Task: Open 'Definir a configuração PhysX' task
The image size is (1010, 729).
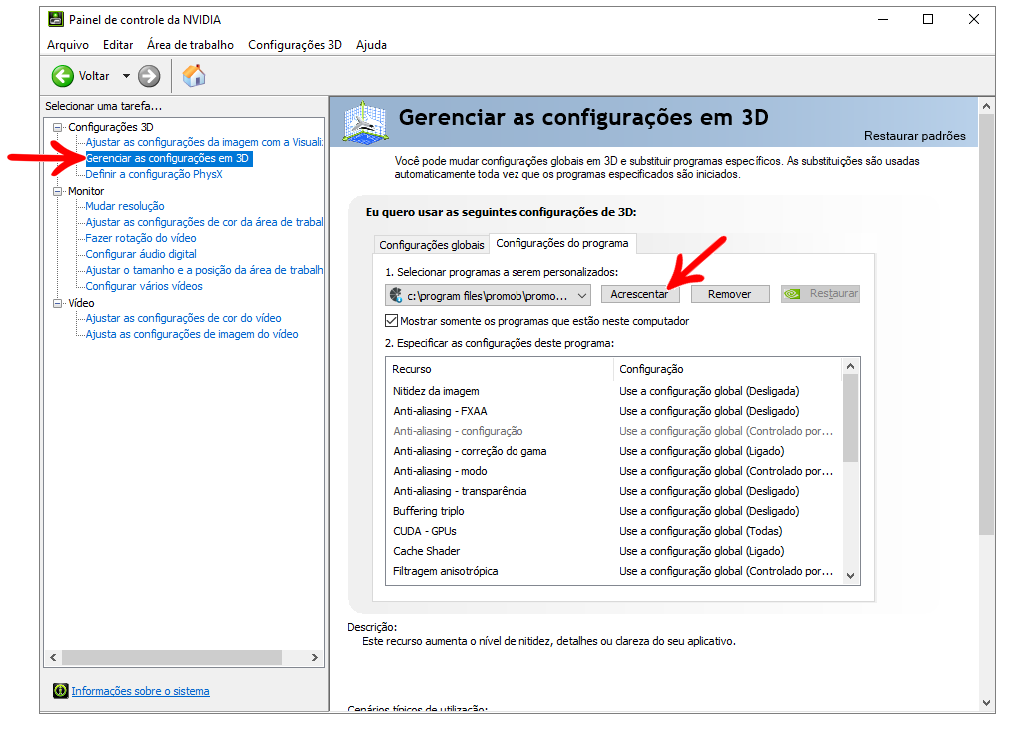Action: tap(154, 175)
